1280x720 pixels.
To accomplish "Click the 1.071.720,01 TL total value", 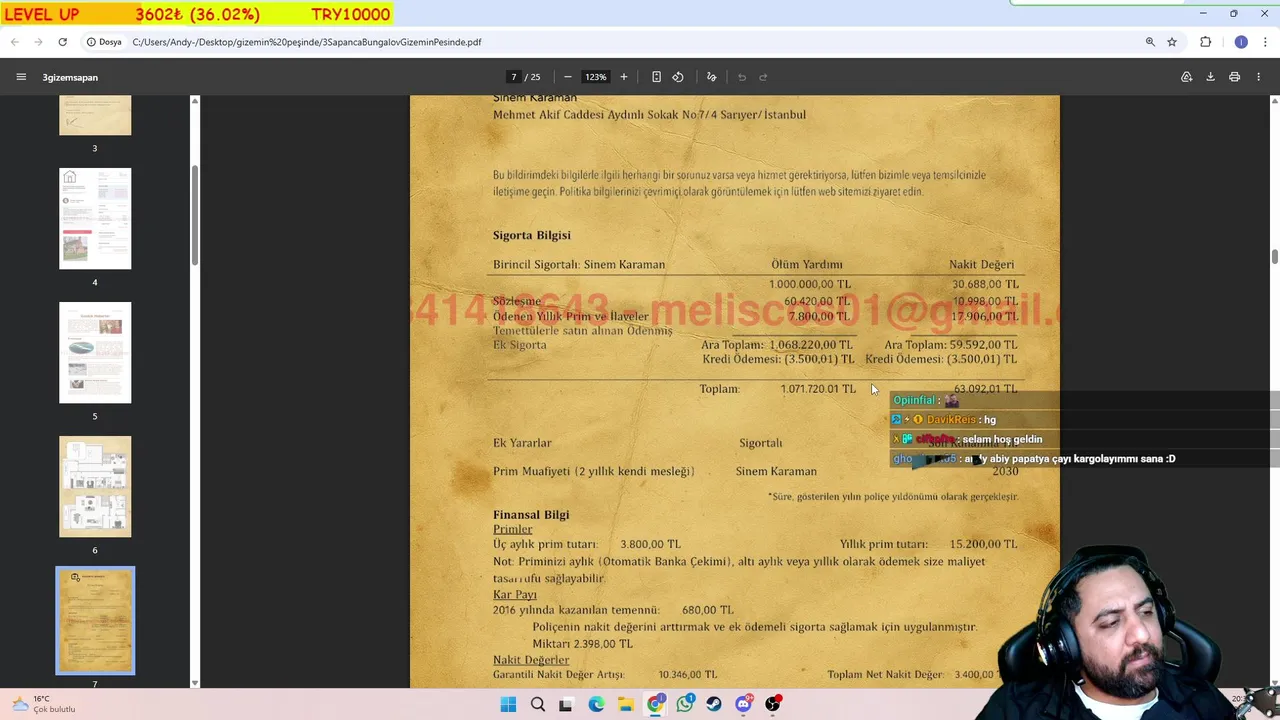I will [x=818, y=389].
